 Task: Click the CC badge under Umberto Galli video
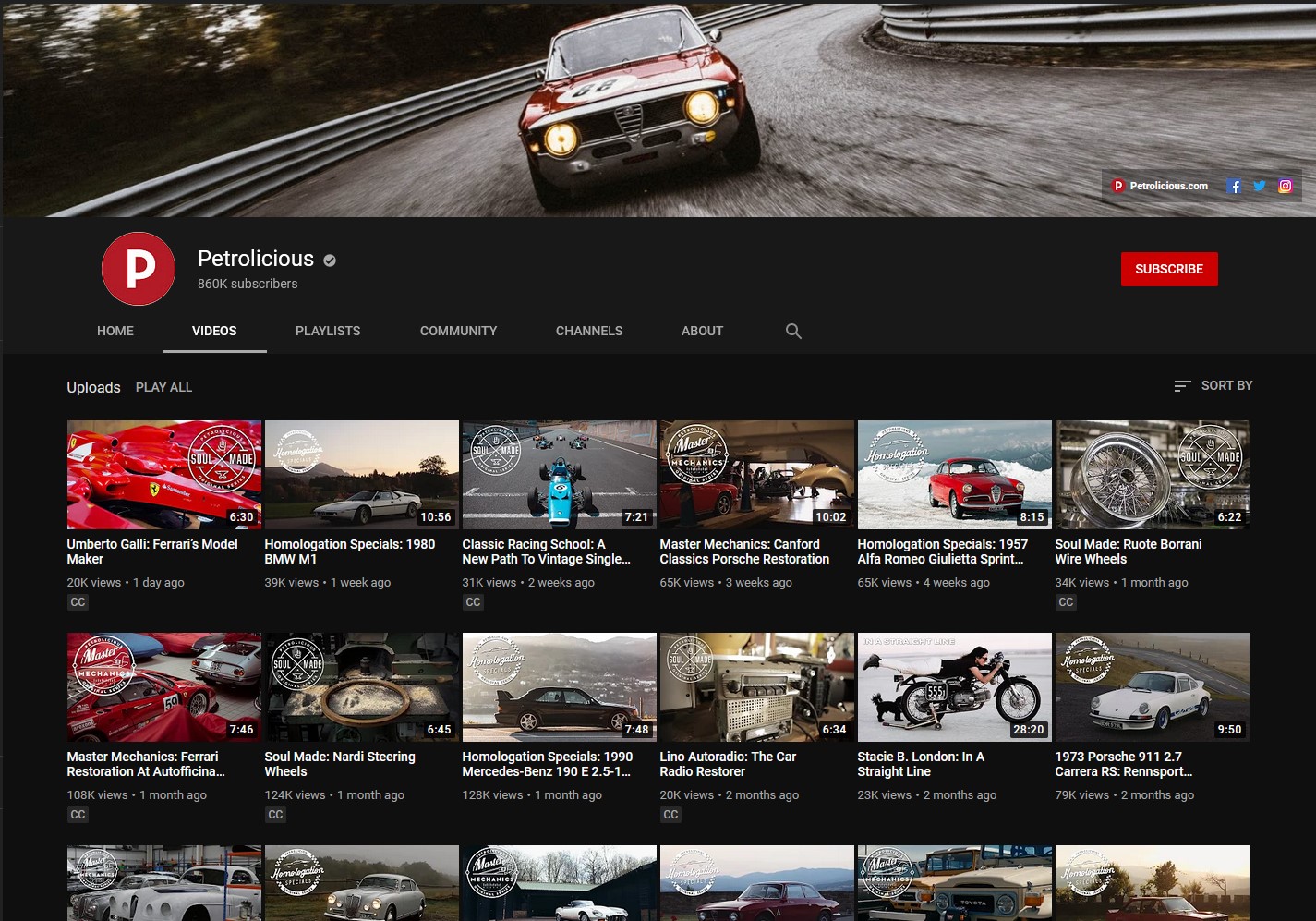(78, 602)
